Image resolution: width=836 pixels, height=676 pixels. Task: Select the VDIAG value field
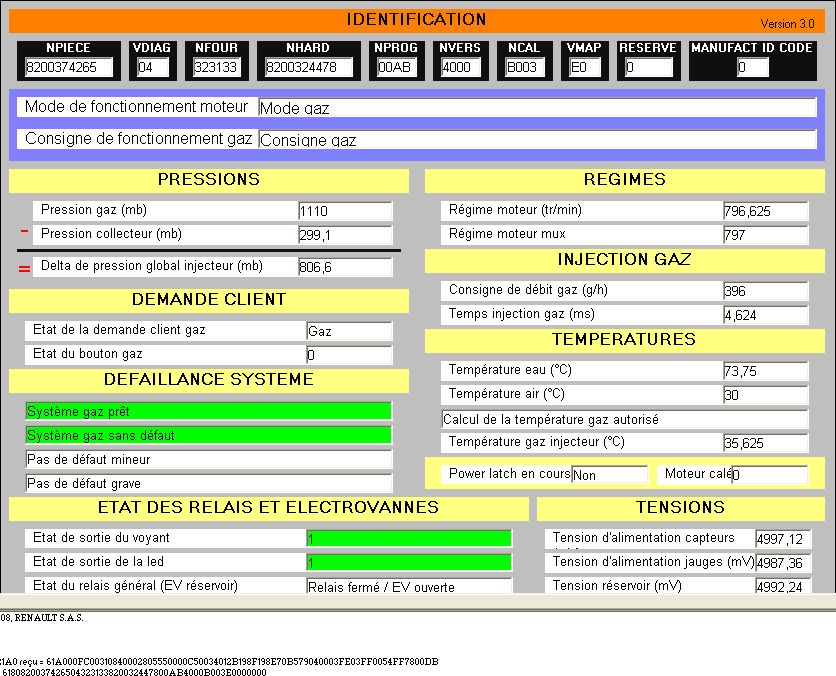[x=152, y=68]
